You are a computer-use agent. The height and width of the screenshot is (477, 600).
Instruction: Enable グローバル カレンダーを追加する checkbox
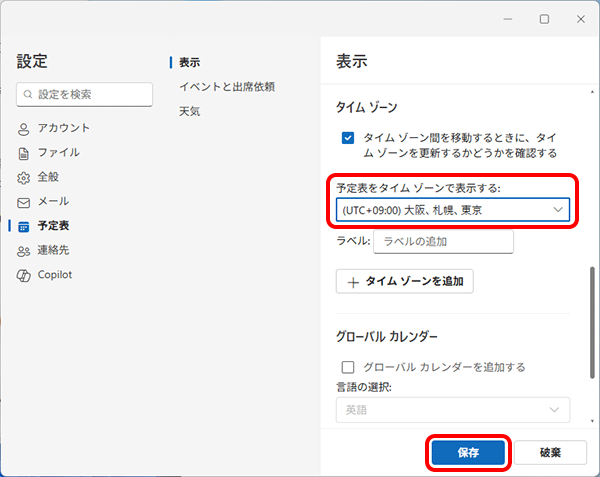(348, 367)
